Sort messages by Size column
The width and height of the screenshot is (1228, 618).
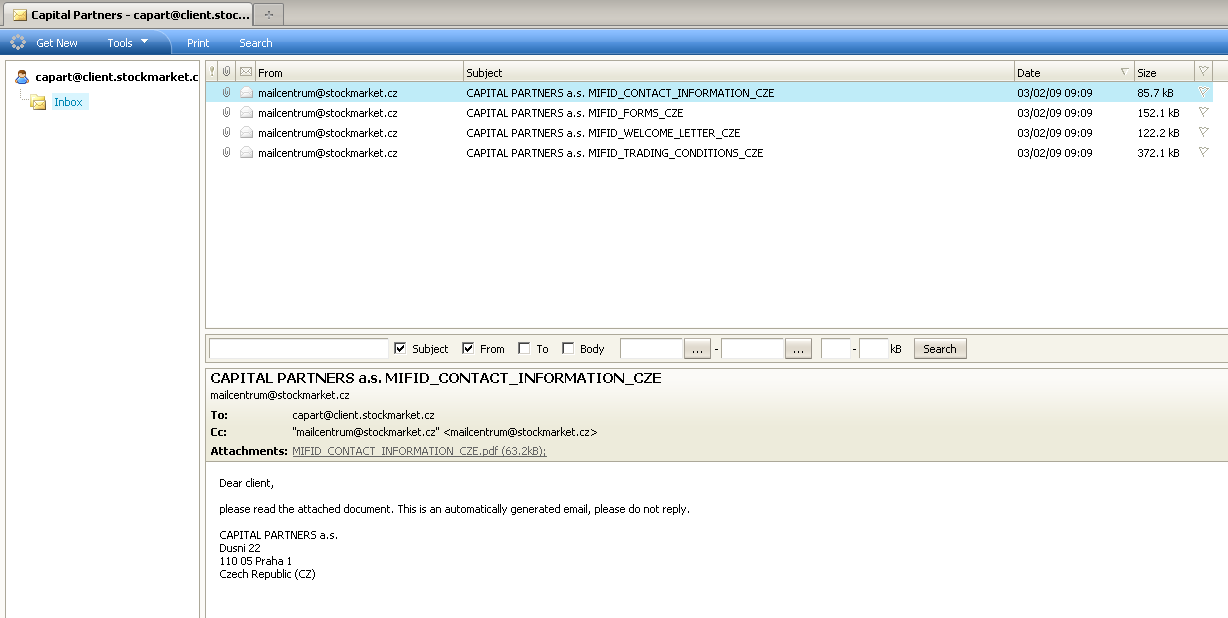tap(1164, 72)
